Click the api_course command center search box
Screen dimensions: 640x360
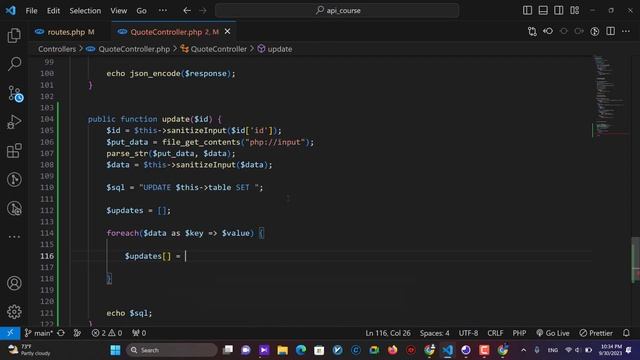click(337, 11)
